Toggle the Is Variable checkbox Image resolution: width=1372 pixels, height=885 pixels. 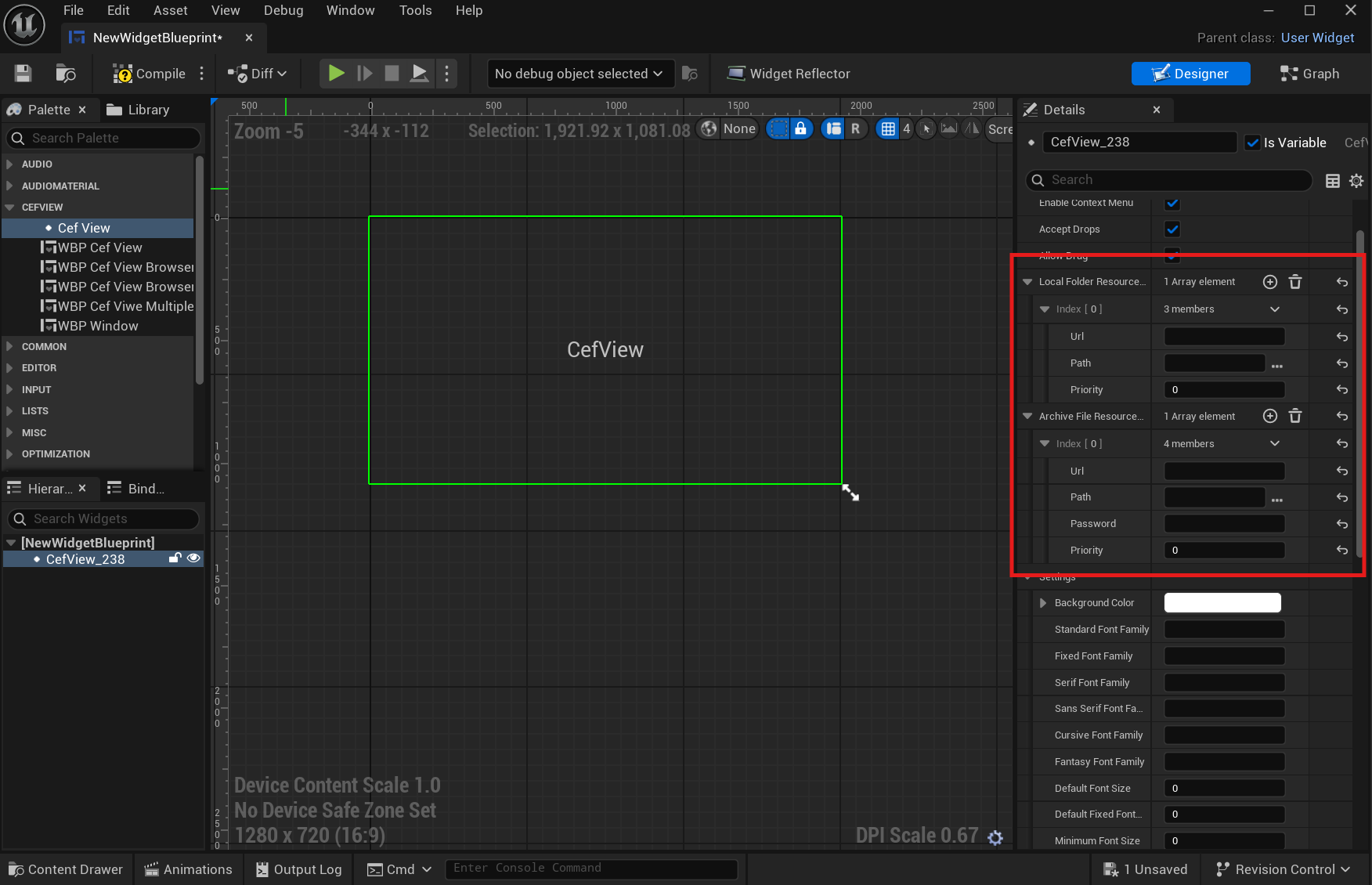[x=1252, y=143]
